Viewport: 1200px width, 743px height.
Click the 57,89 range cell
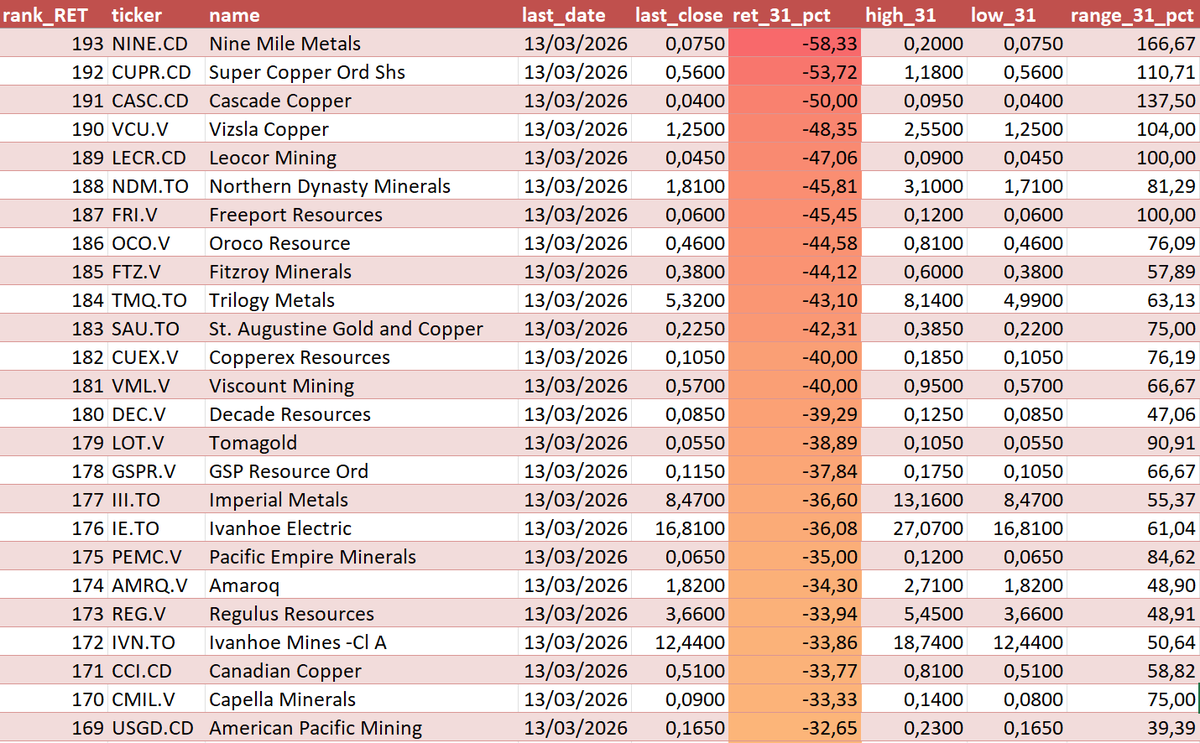point(1133,272)
